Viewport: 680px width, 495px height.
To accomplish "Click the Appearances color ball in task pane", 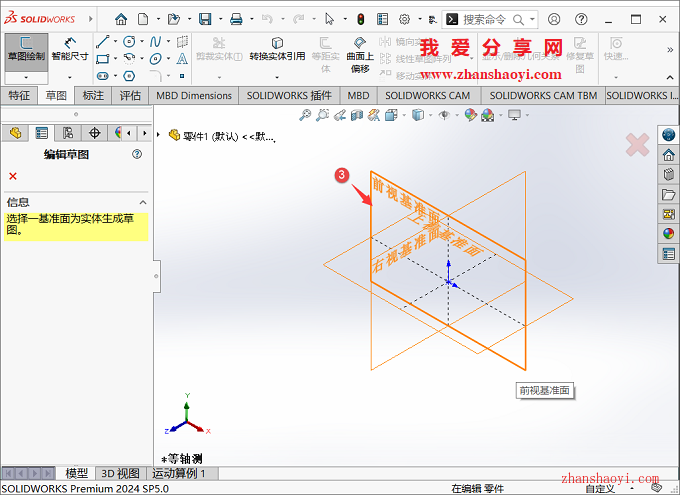I will click(x=668, y=234).
